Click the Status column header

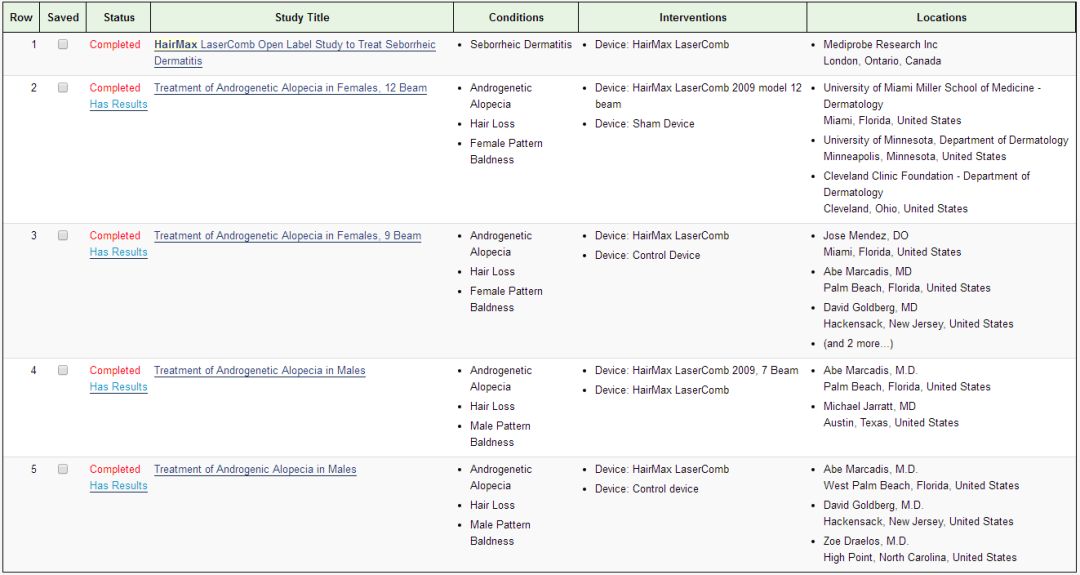(x=119, y=17)
